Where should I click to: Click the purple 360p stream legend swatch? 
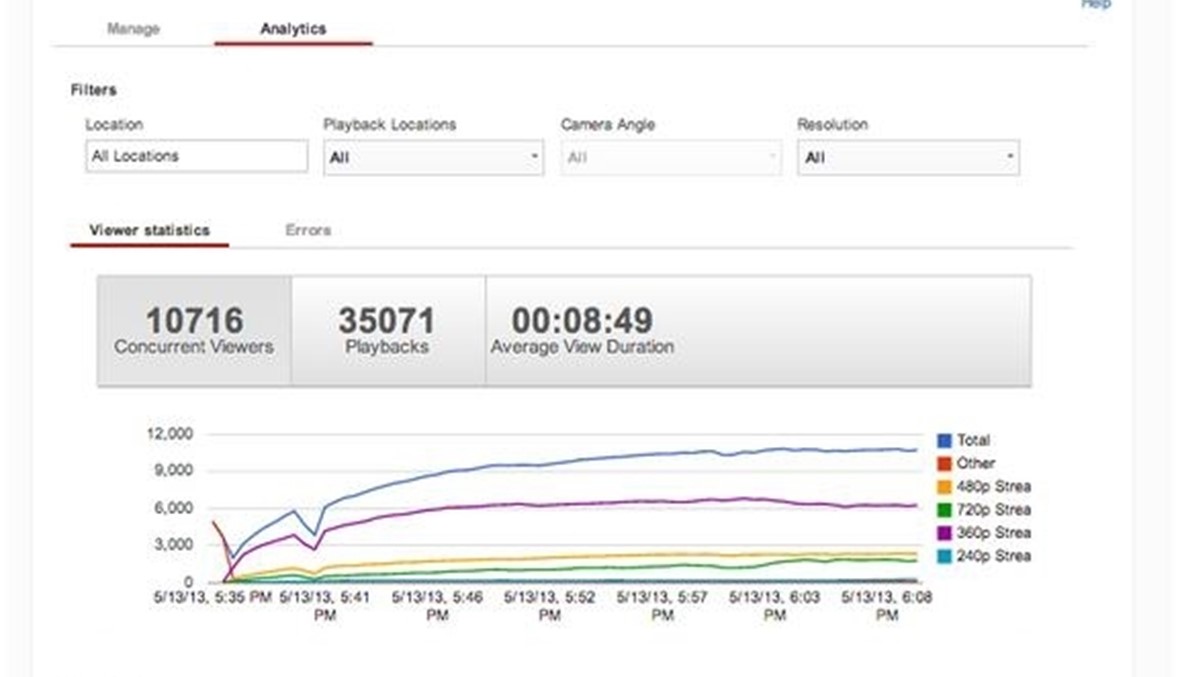944,533
